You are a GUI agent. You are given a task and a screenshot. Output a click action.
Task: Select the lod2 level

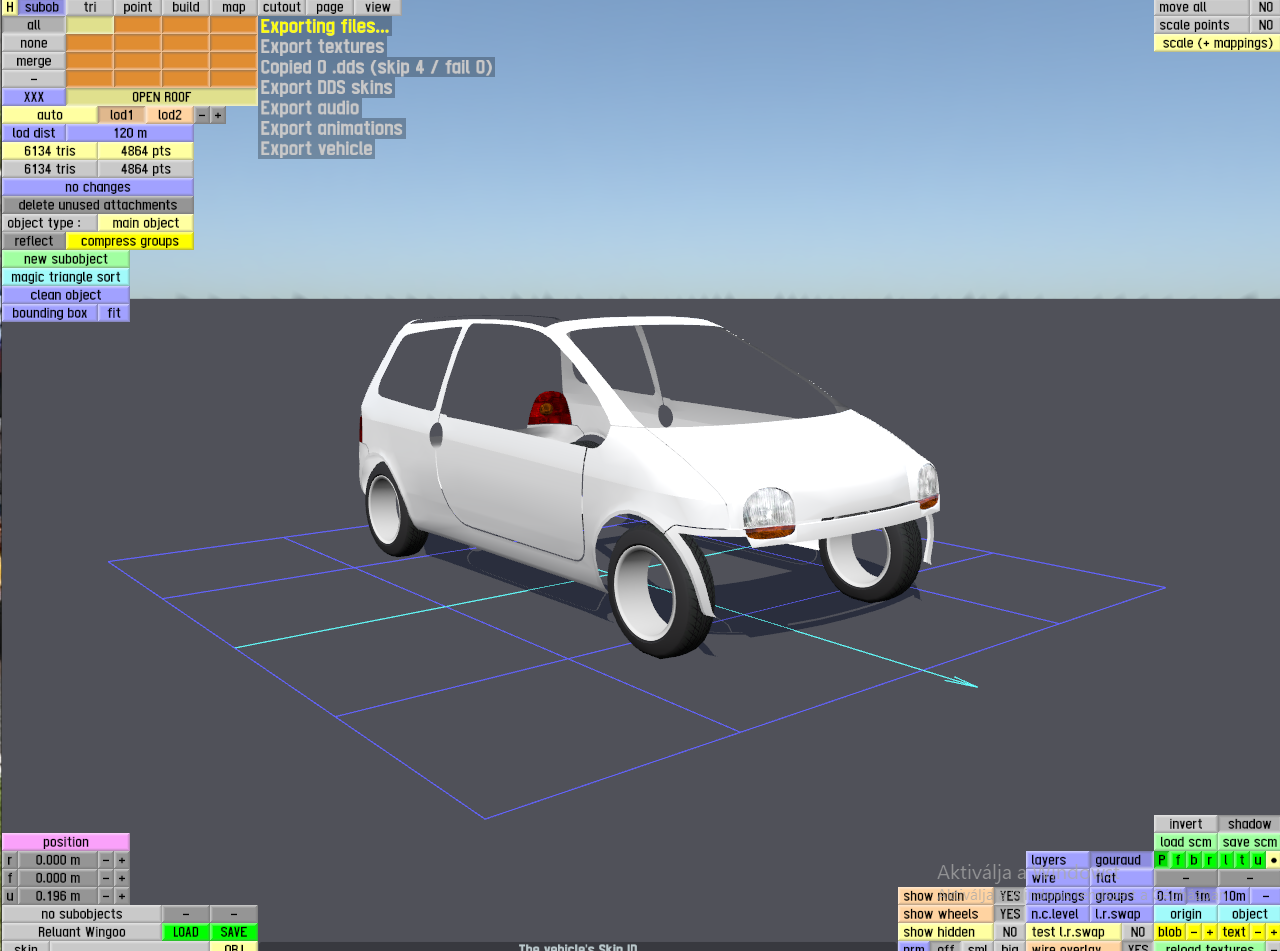coord(170,115)
